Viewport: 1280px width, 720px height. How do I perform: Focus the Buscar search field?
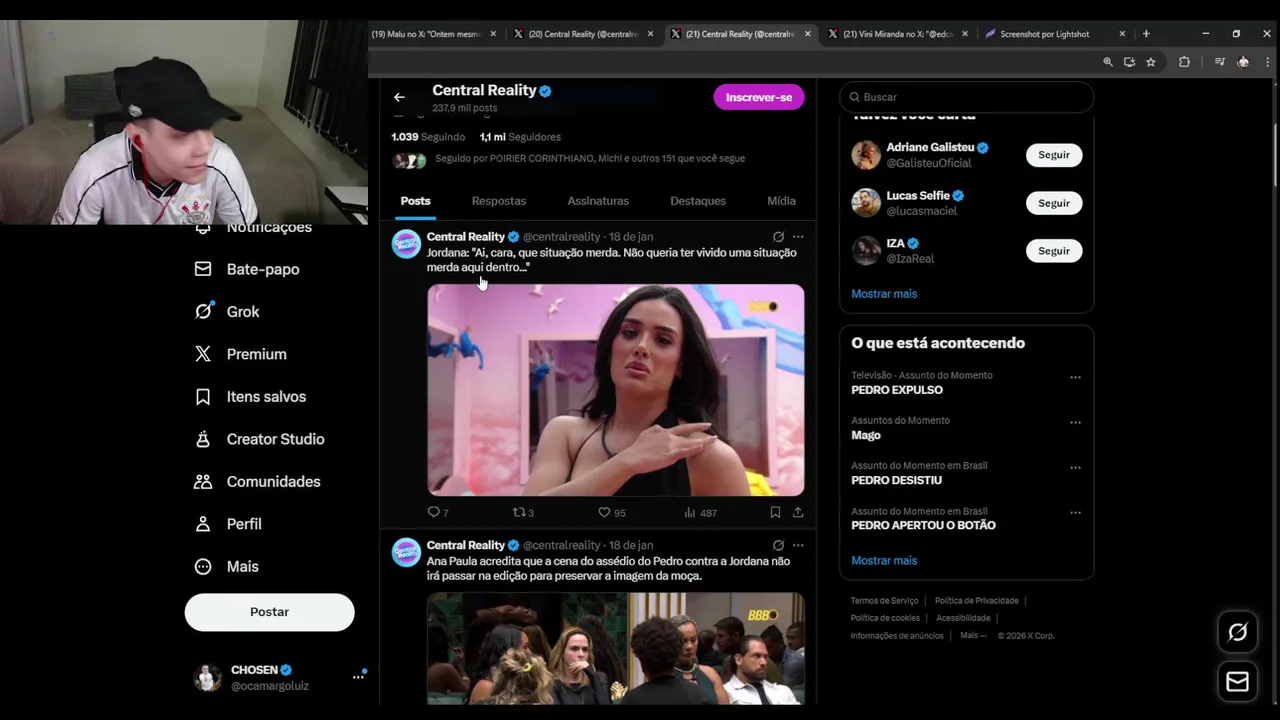(x=966, y=97)
